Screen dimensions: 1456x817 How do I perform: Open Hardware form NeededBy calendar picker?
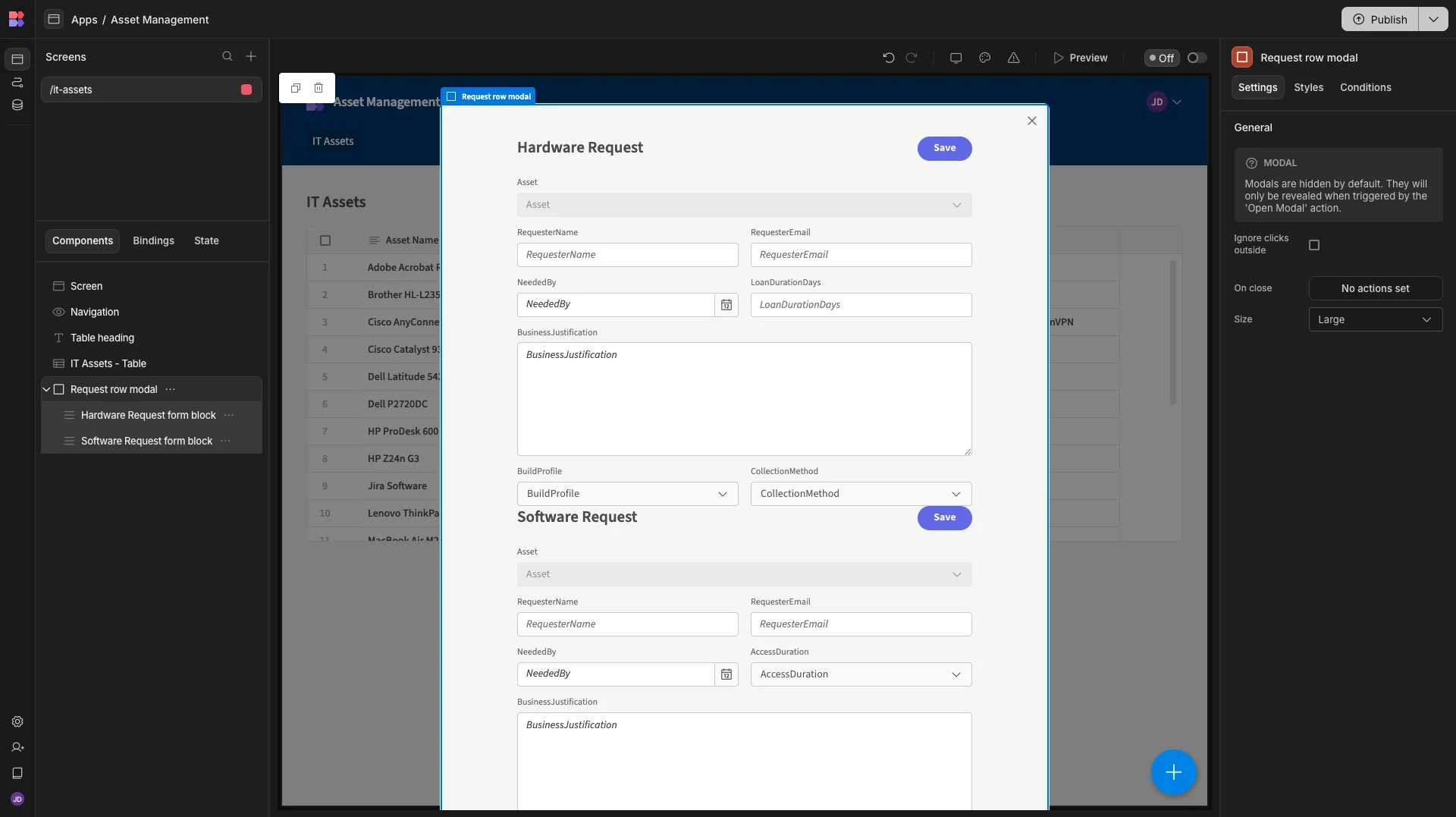[x=726, y=305]
